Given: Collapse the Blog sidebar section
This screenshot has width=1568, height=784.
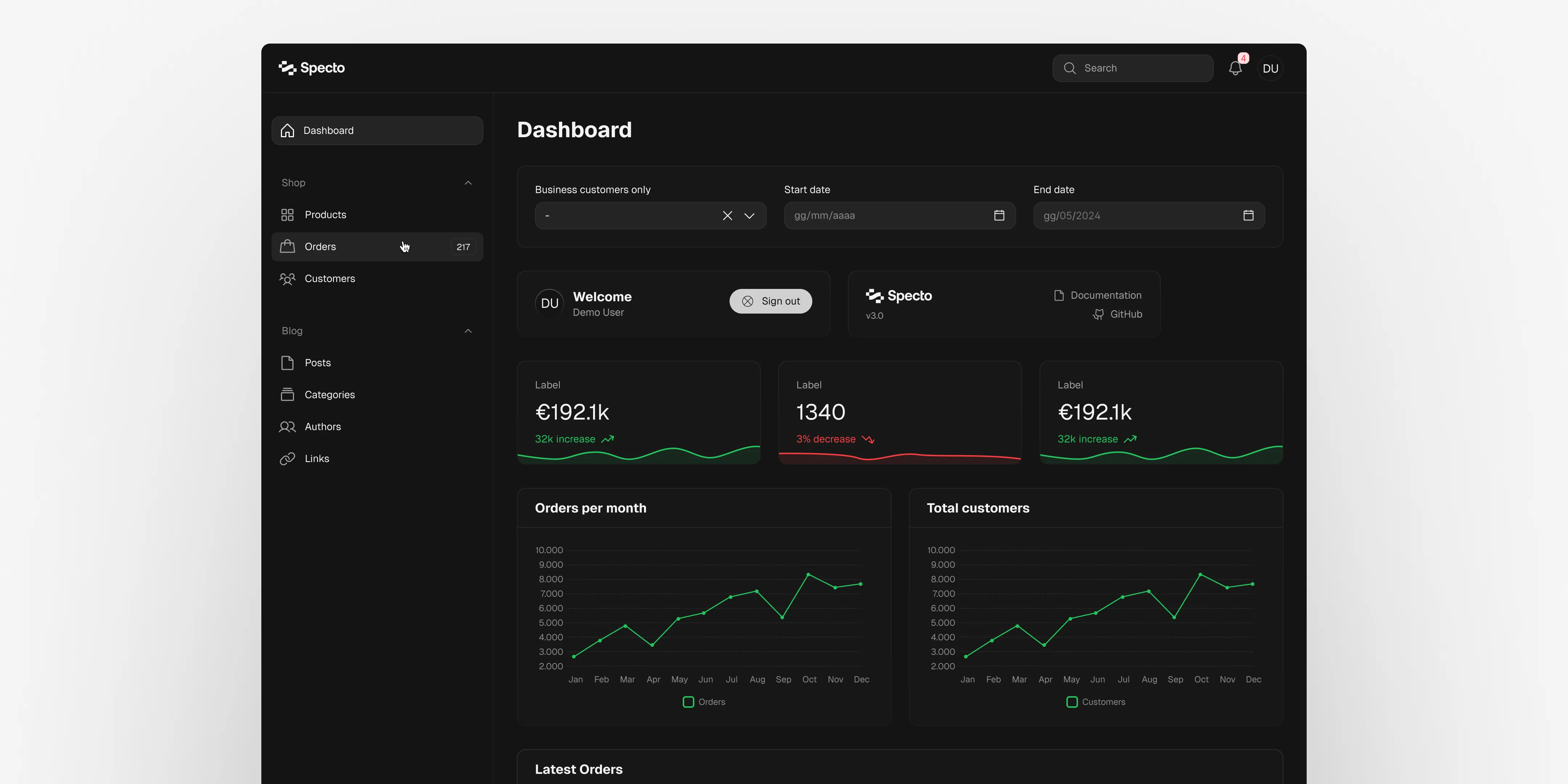Looking at the screenshot, I should (467, 331).
